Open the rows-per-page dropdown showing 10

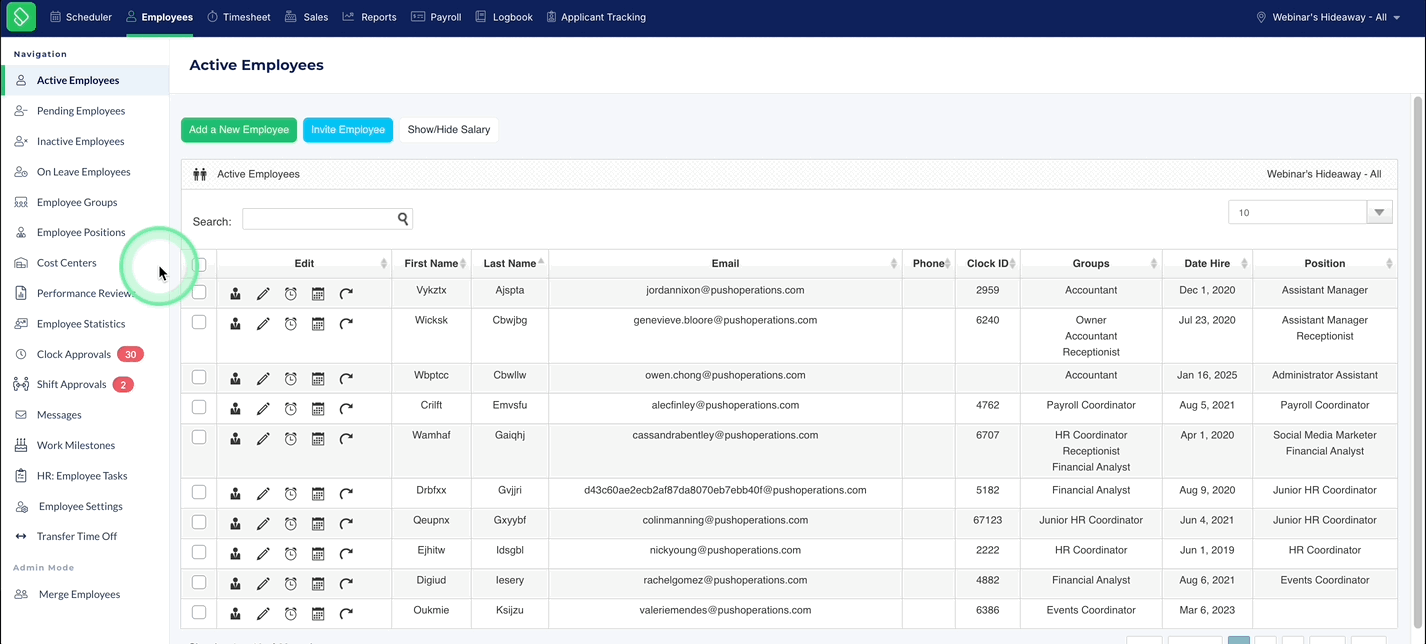click(1310, 212)
